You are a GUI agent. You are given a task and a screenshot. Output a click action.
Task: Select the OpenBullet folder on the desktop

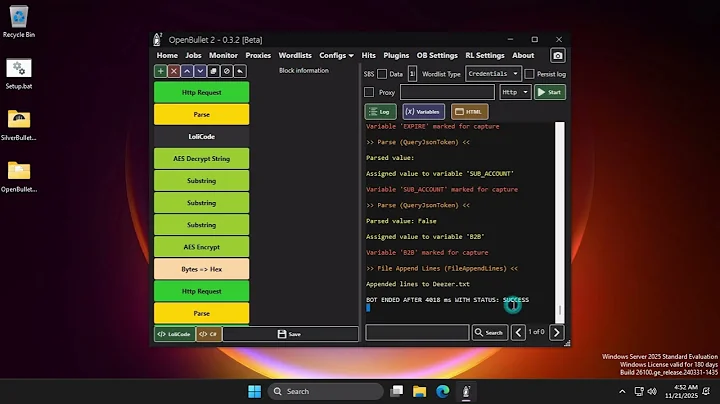19,177
